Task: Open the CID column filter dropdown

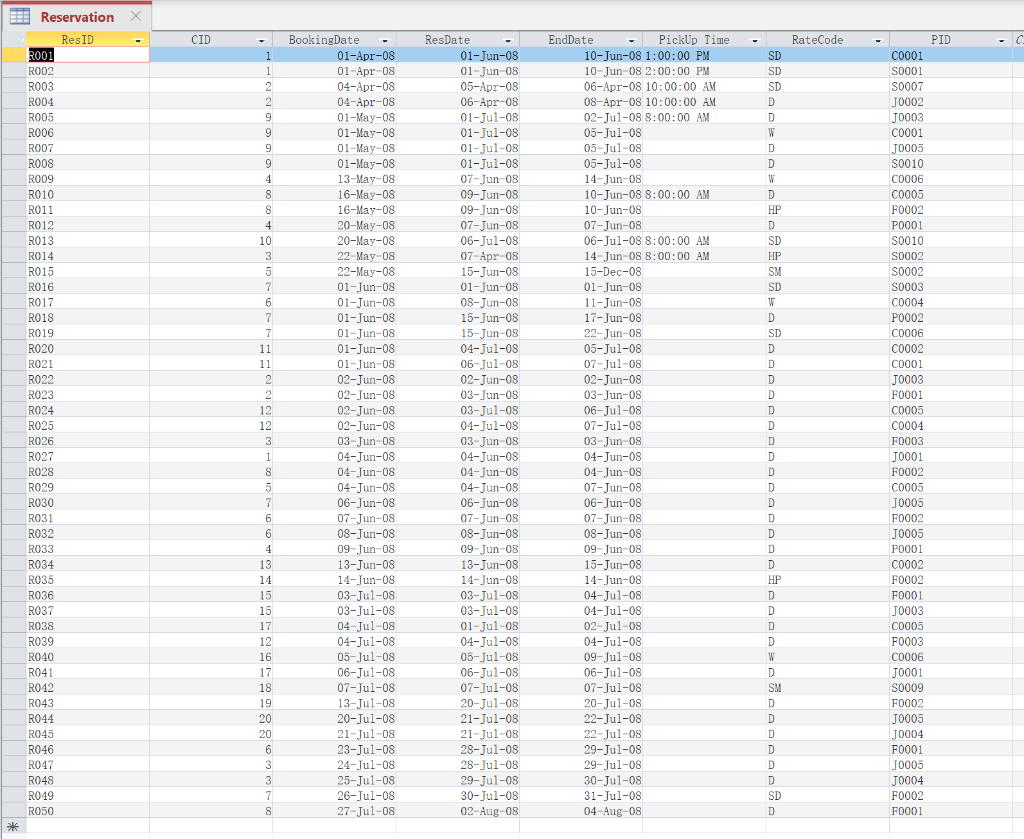Action: (261, 40)
